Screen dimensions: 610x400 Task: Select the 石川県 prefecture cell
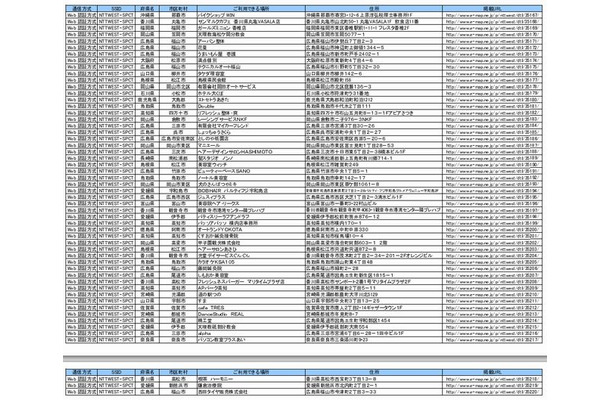147,93
